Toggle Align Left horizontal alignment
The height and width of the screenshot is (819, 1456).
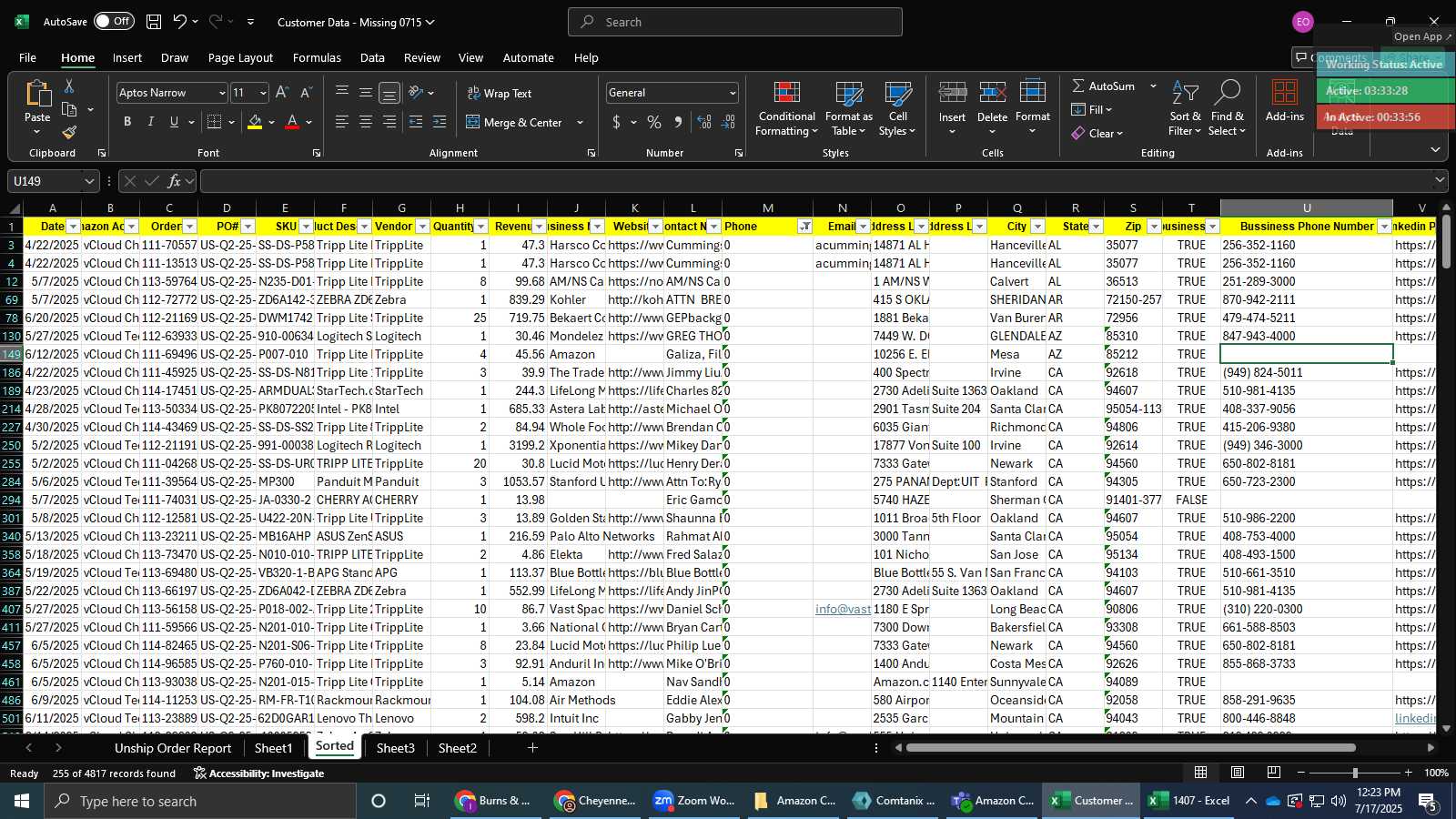click(x=342, y=122)
